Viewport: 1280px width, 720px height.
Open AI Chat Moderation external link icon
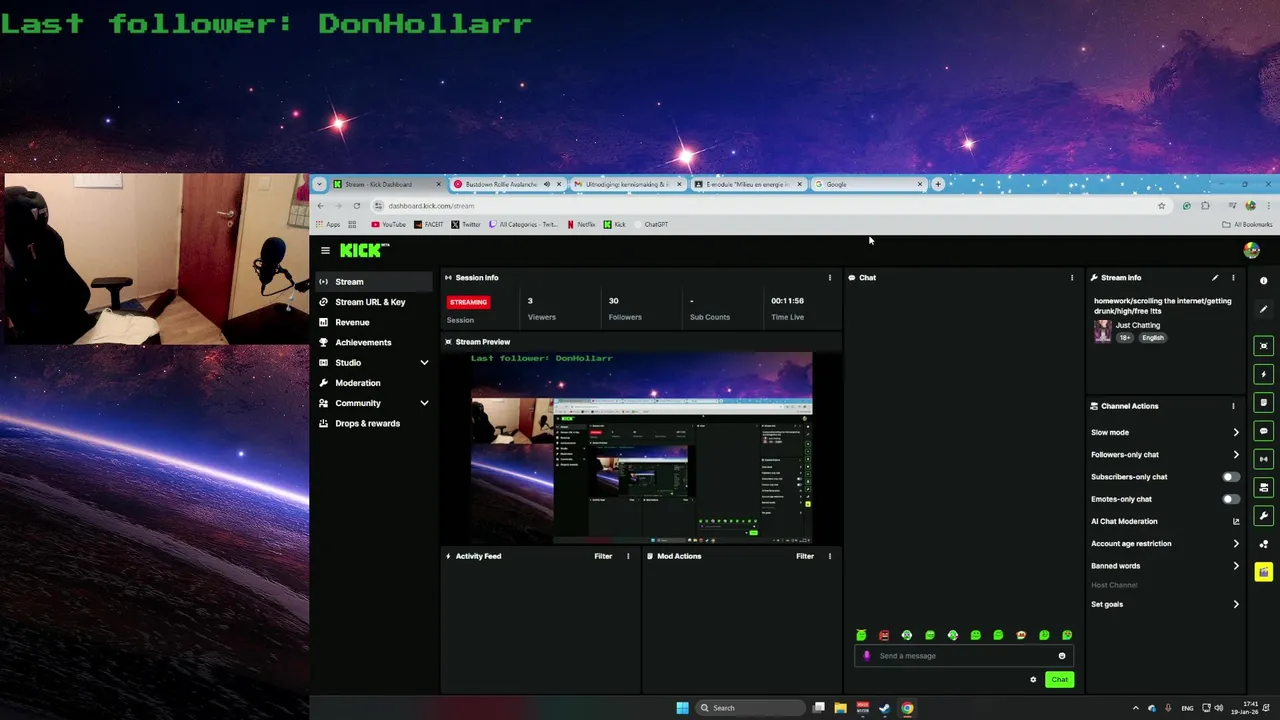[1236, 521]
